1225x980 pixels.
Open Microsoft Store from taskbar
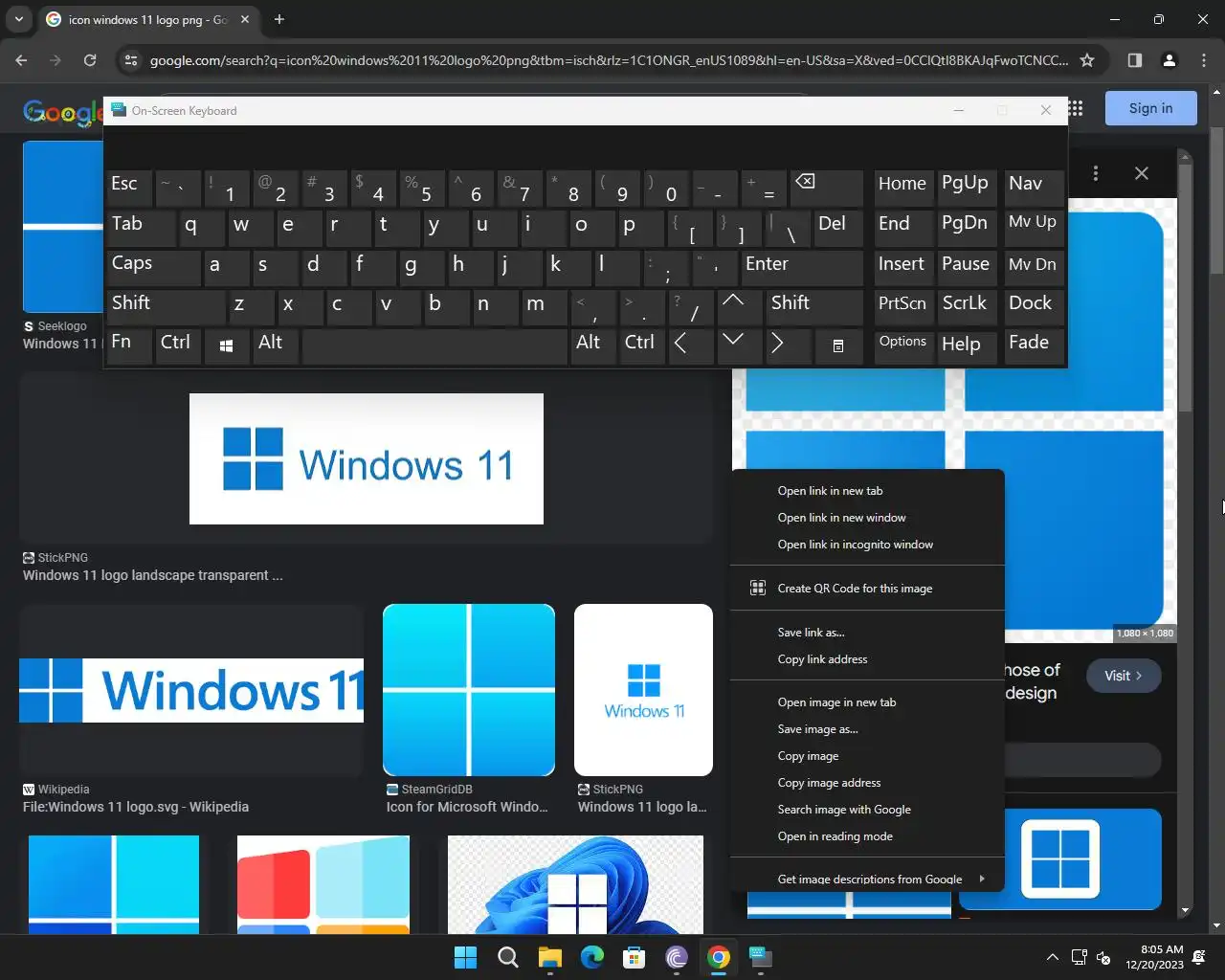[x=635, y=957]
